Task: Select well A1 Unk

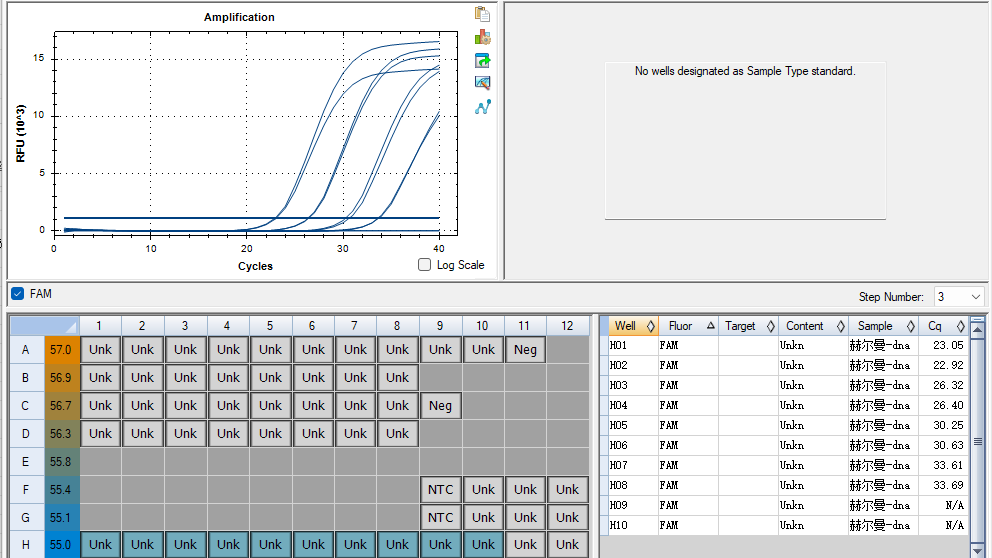Action: [100, 350]
